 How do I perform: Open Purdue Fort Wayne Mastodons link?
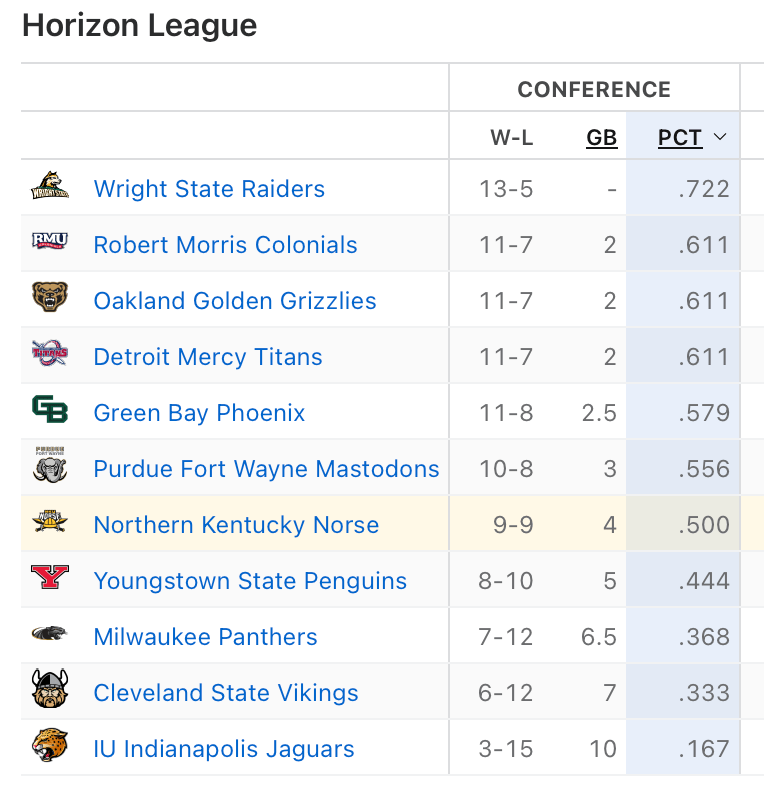(x=266, y=469)
